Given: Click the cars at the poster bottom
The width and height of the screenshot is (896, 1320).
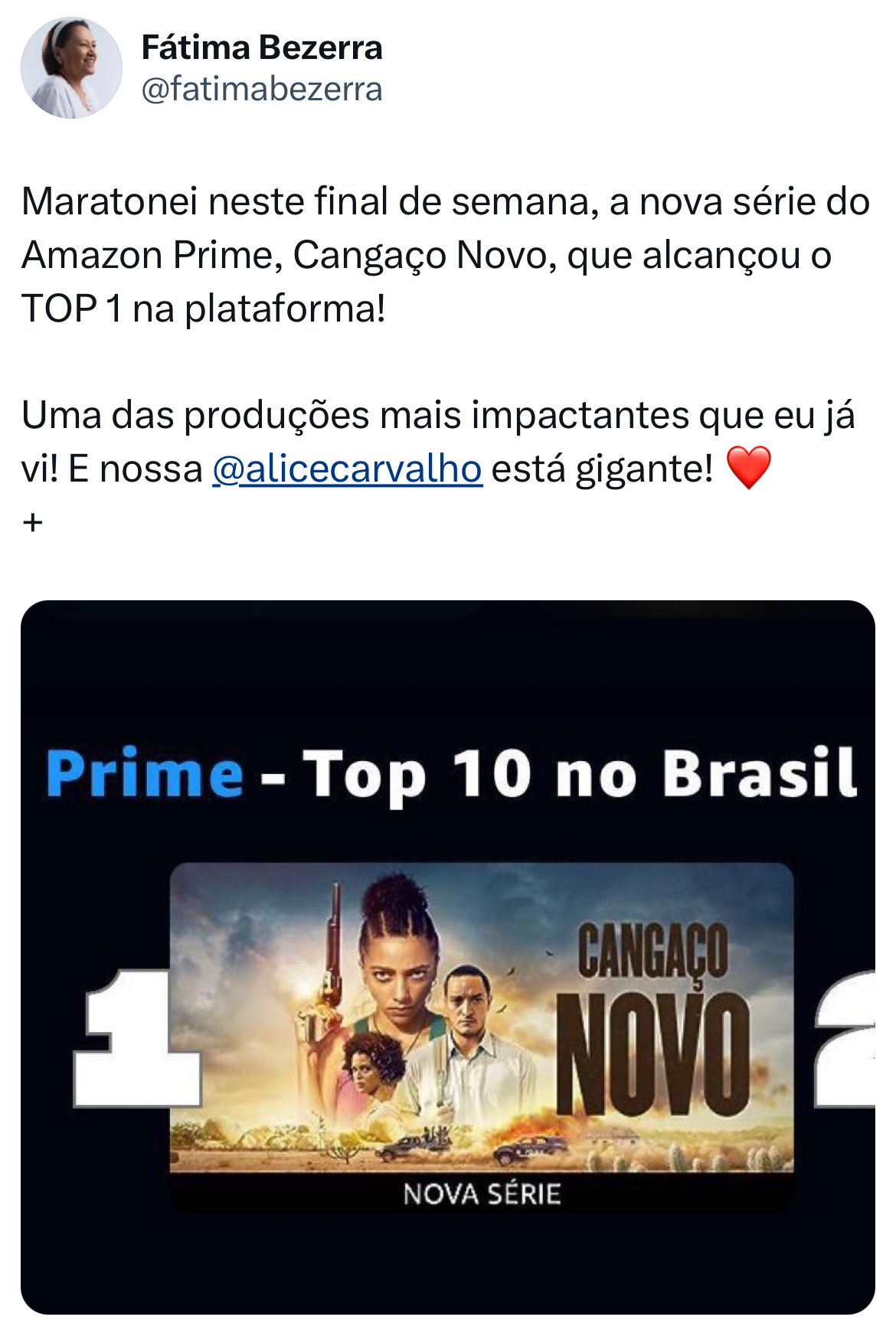Looking at the screenshot, I should (x=475, y=1146).
